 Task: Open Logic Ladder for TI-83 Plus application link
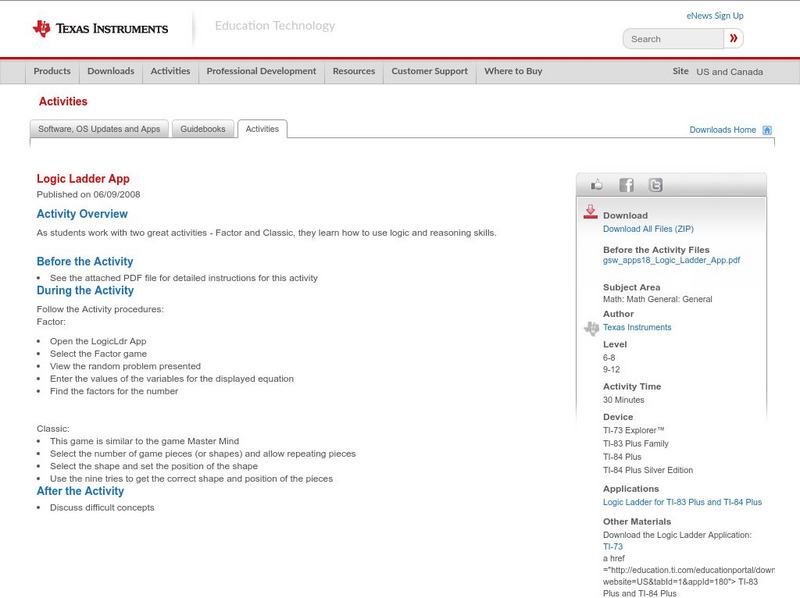pyautogui.click(x=682, y=502)
